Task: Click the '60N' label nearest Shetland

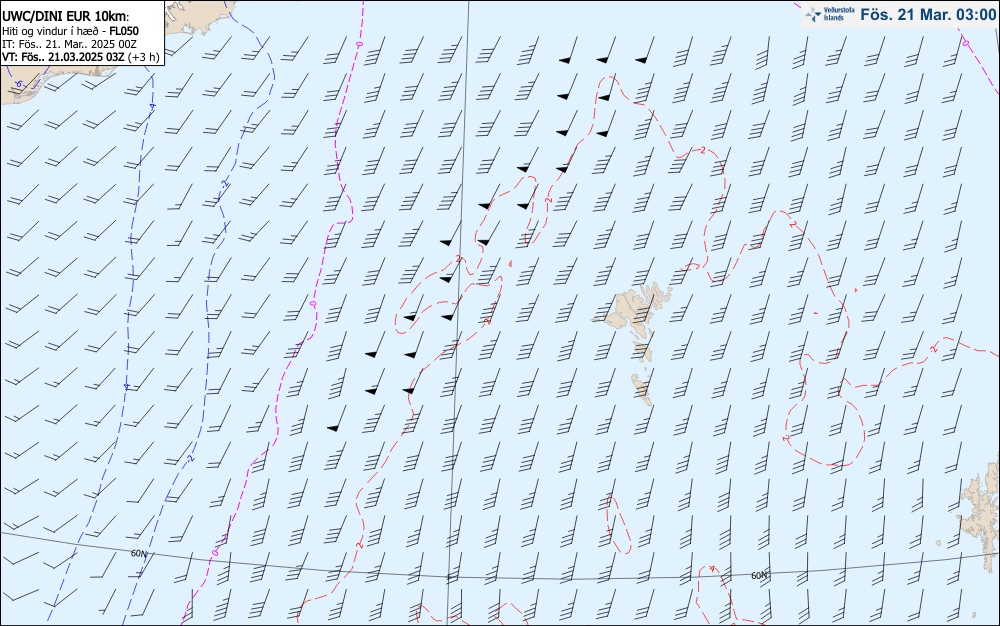Action: (x=759, y=575)
